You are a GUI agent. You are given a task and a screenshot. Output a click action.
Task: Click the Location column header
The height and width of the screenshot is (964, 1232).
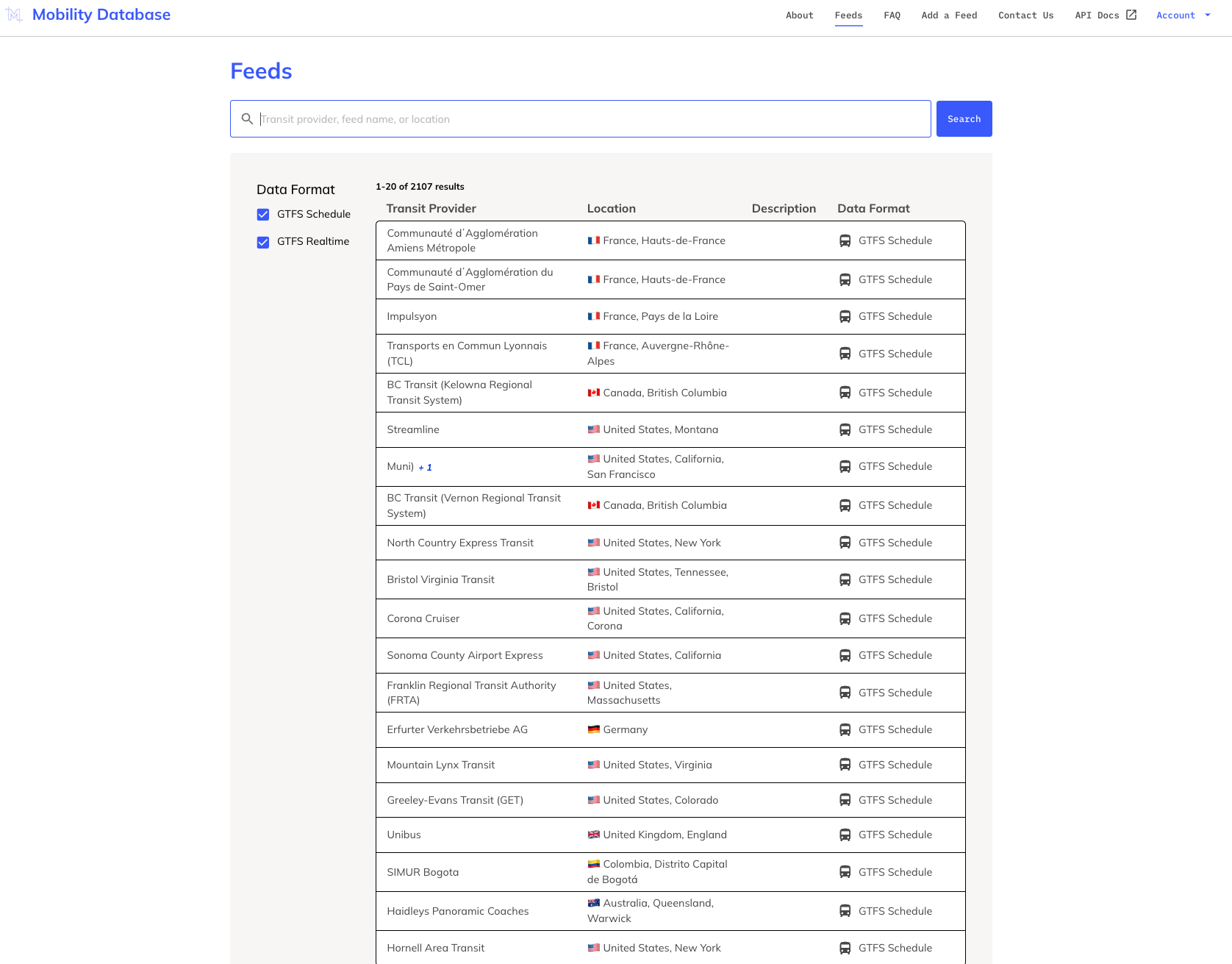click(x=611, y=209)
